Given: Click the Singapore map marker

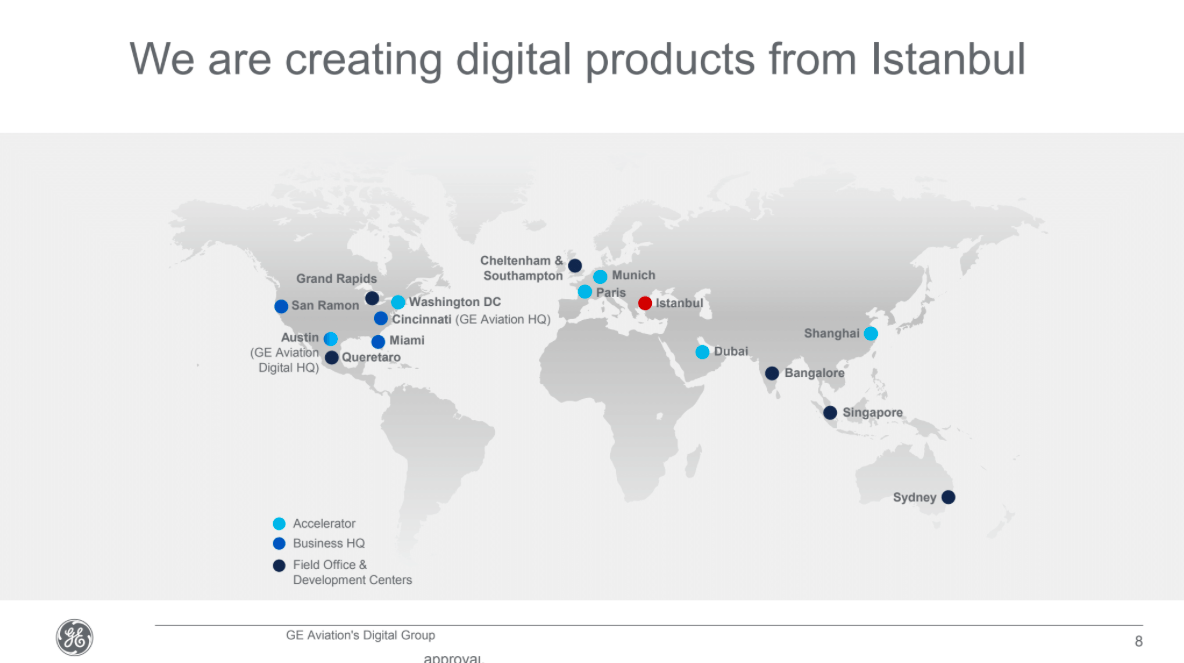Looking at the screenshot, I should [x=830, y=413].
